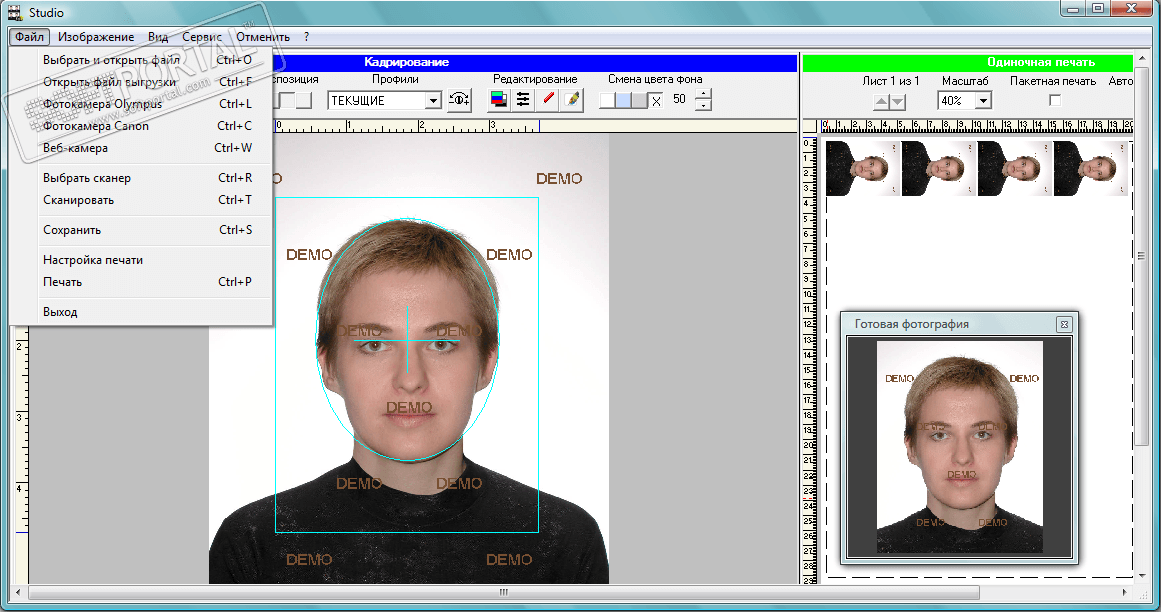The image size is (1161, 612).
Task: Pick the light blue background color swatch
Action: (623, 100)
